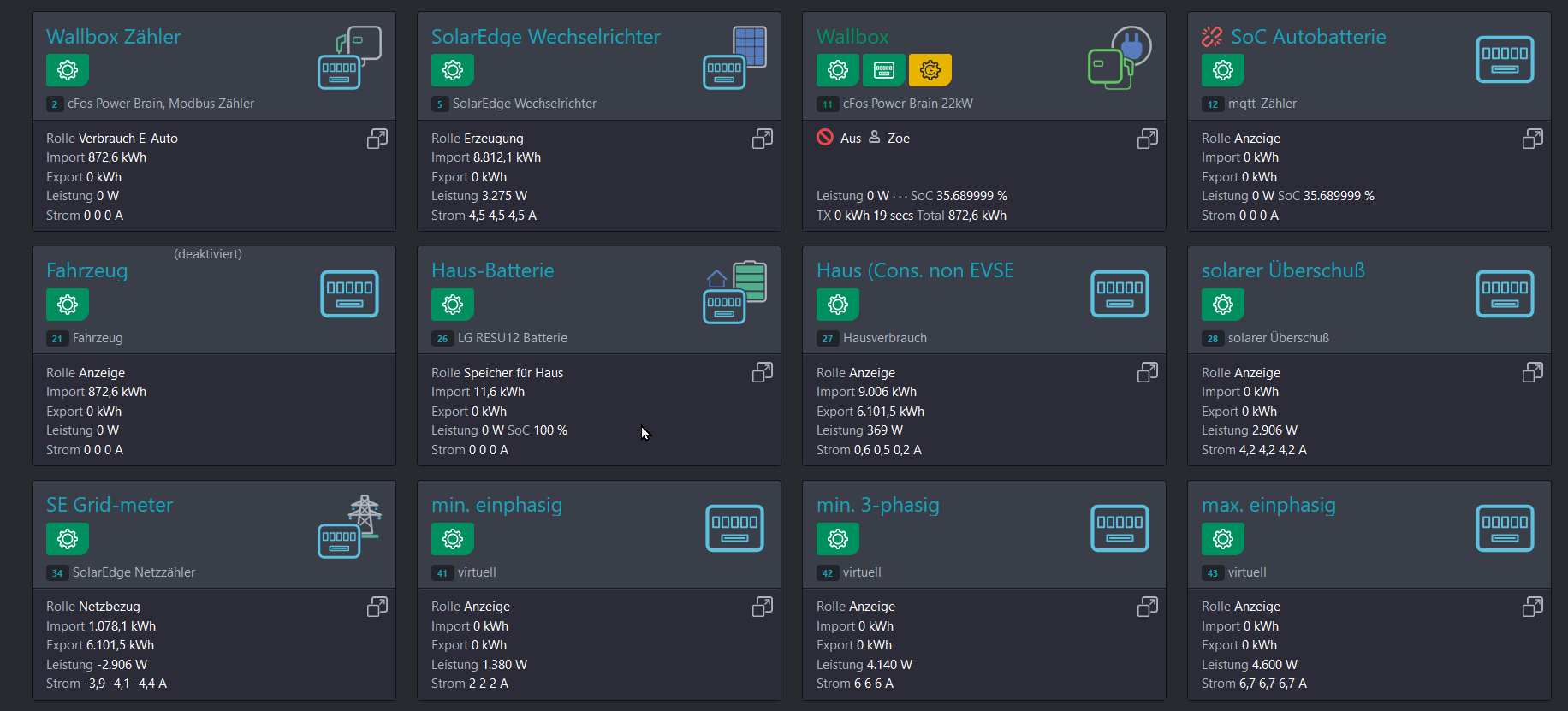Pop out the min. einphasig tile

point(763,607)
